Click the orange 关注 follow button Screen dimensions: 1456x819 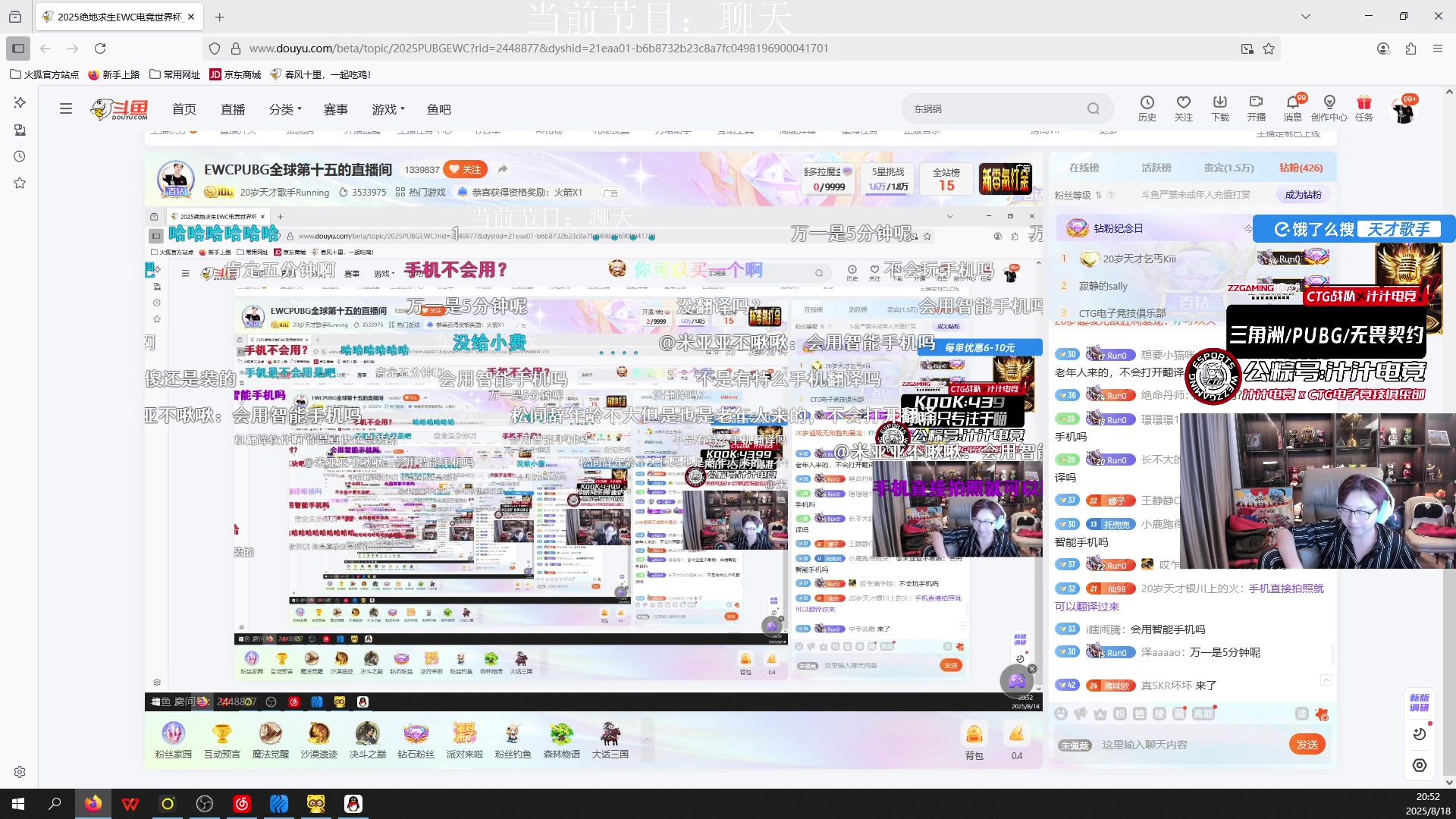[466, 169]
